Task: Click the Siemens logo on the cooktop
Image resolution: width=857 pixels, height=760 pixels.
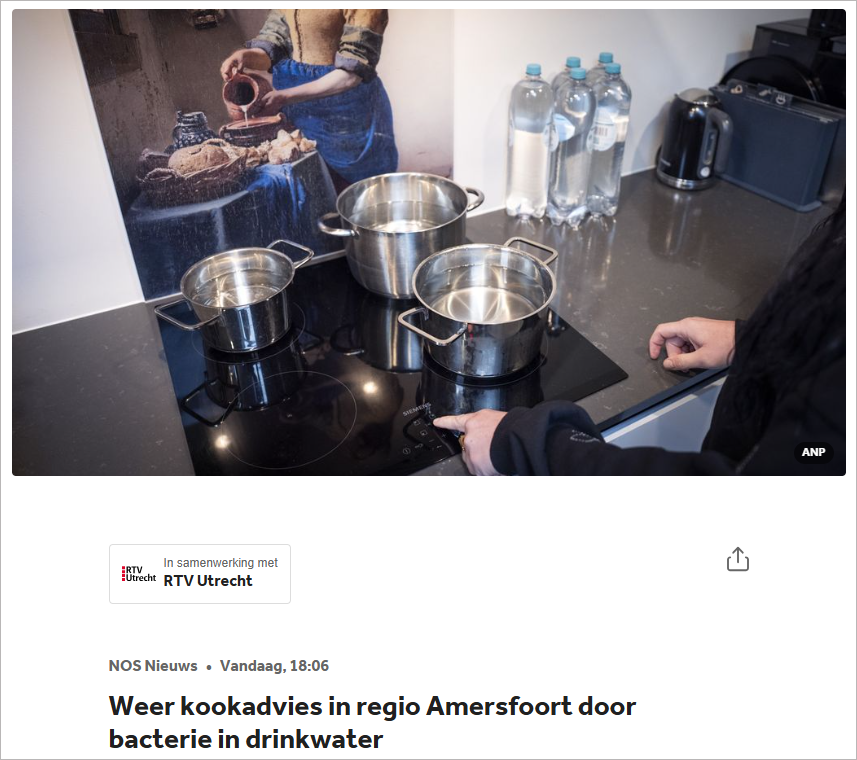Action: tap(416, 409)
